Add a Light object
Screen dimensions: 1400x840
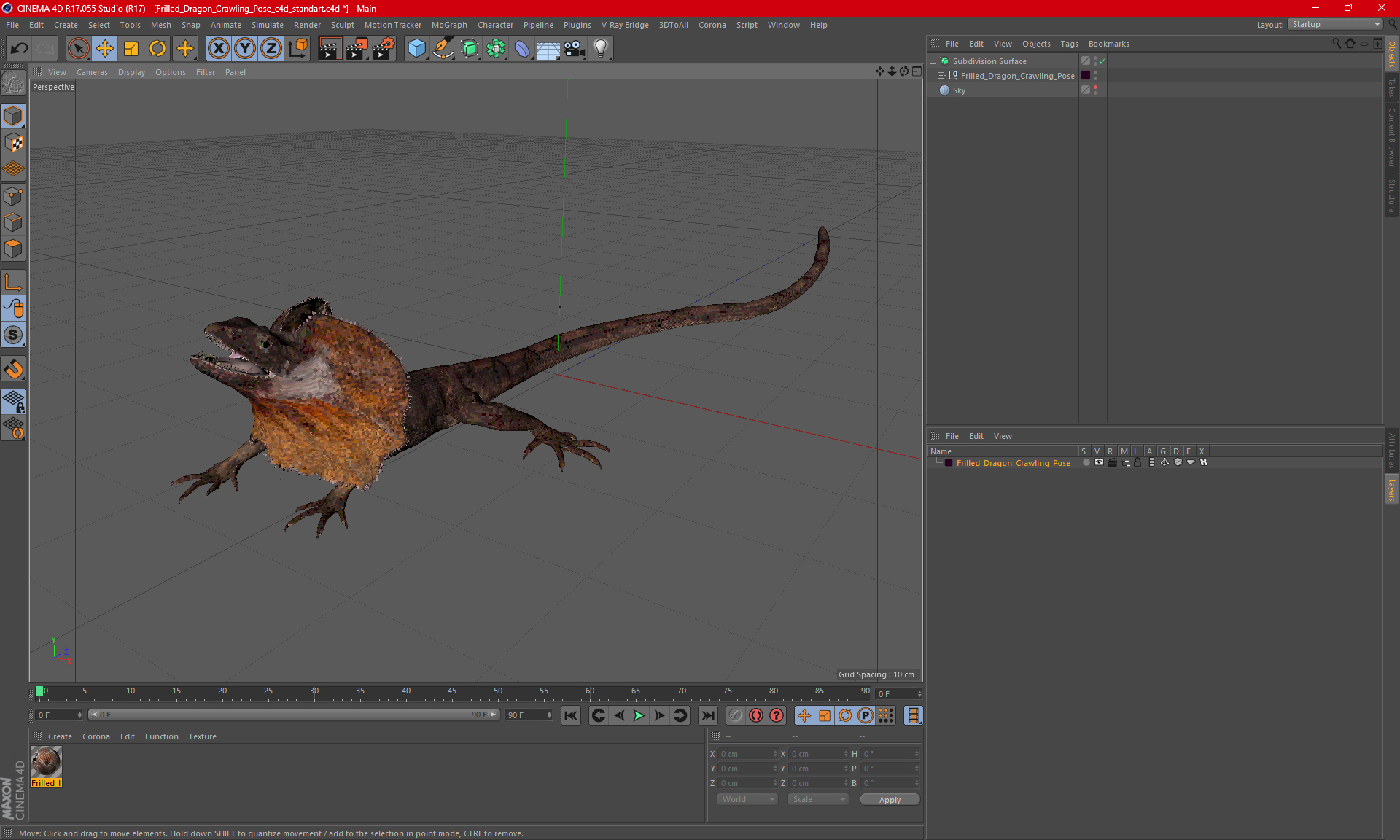[601, 49]
